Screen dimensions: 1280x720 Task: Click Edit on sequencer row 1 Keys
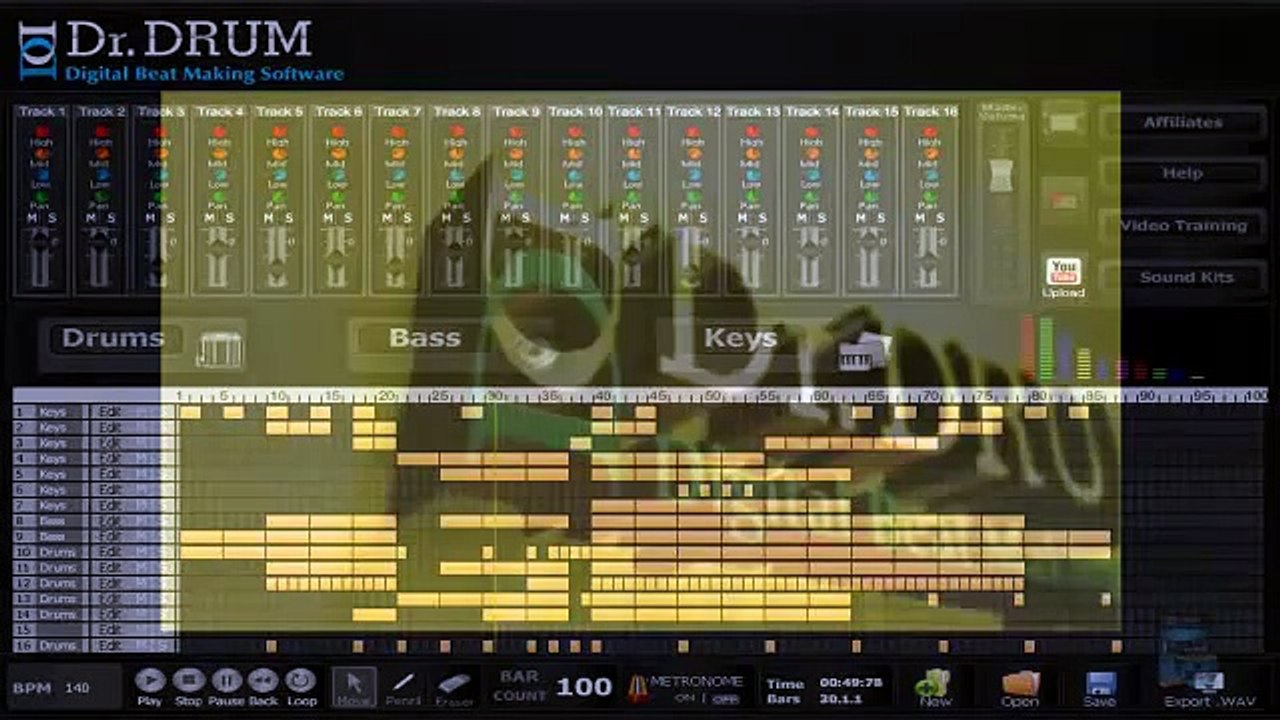pyautogui.click(x=110, y=412)
